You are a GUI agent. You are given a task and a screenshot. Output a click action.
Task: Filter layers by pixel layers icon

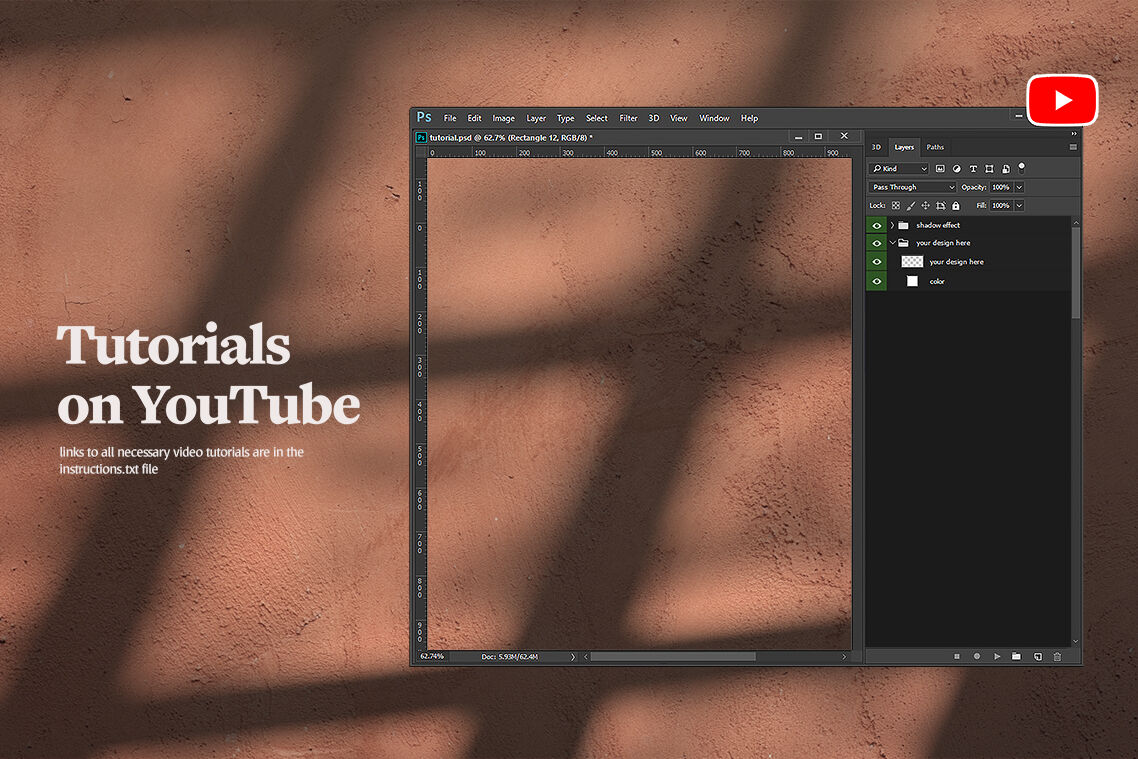pos(940,169)
